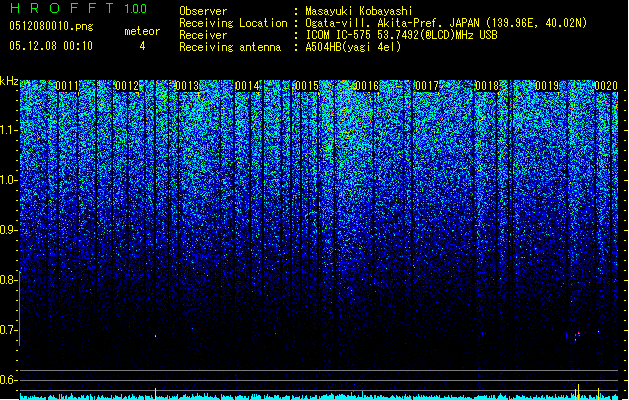Click the 0.6 frequency axis tick

[9, 380]
